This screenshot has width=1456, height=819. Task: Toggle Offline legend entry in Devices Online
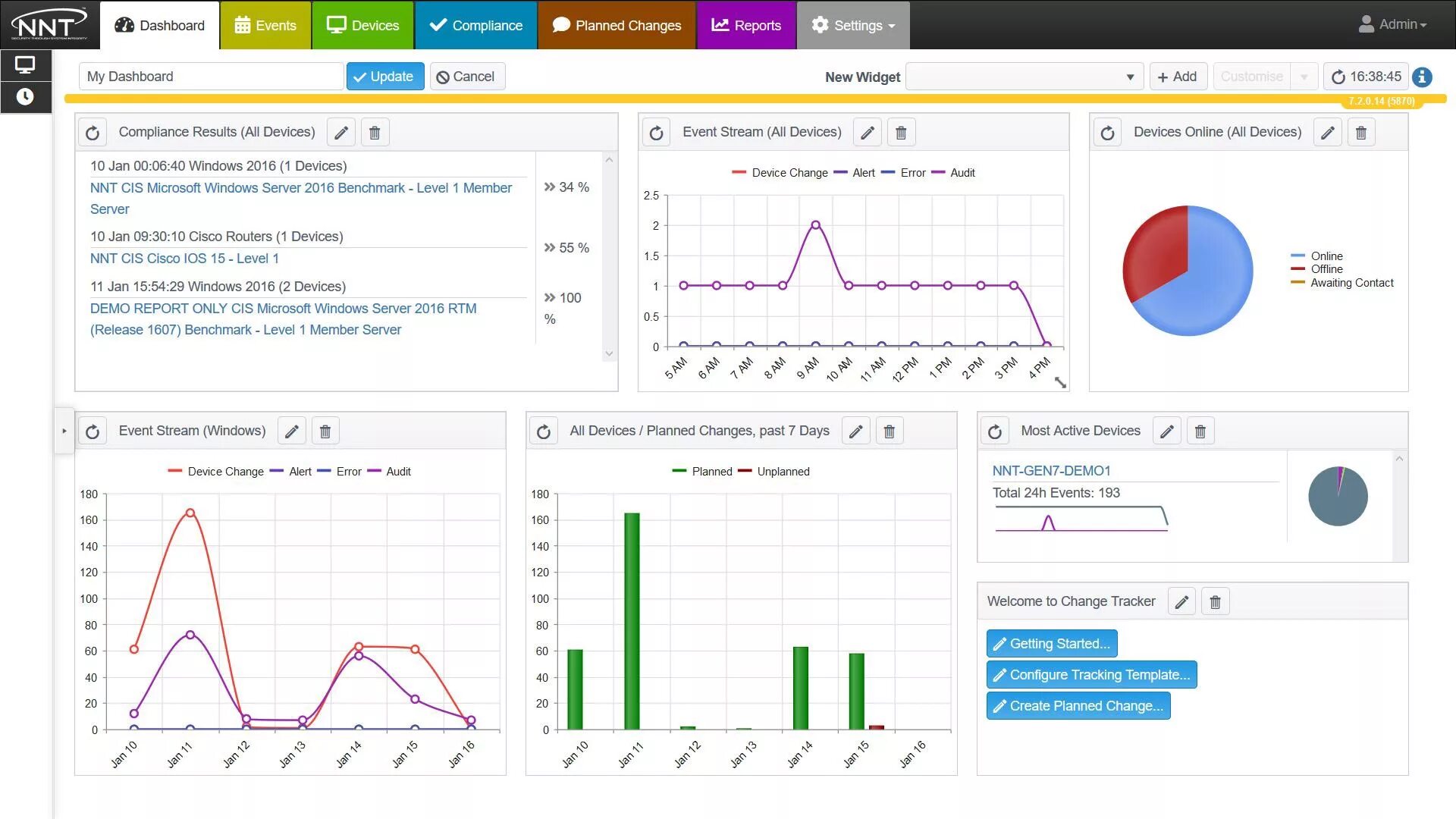tap(1326, 269)
